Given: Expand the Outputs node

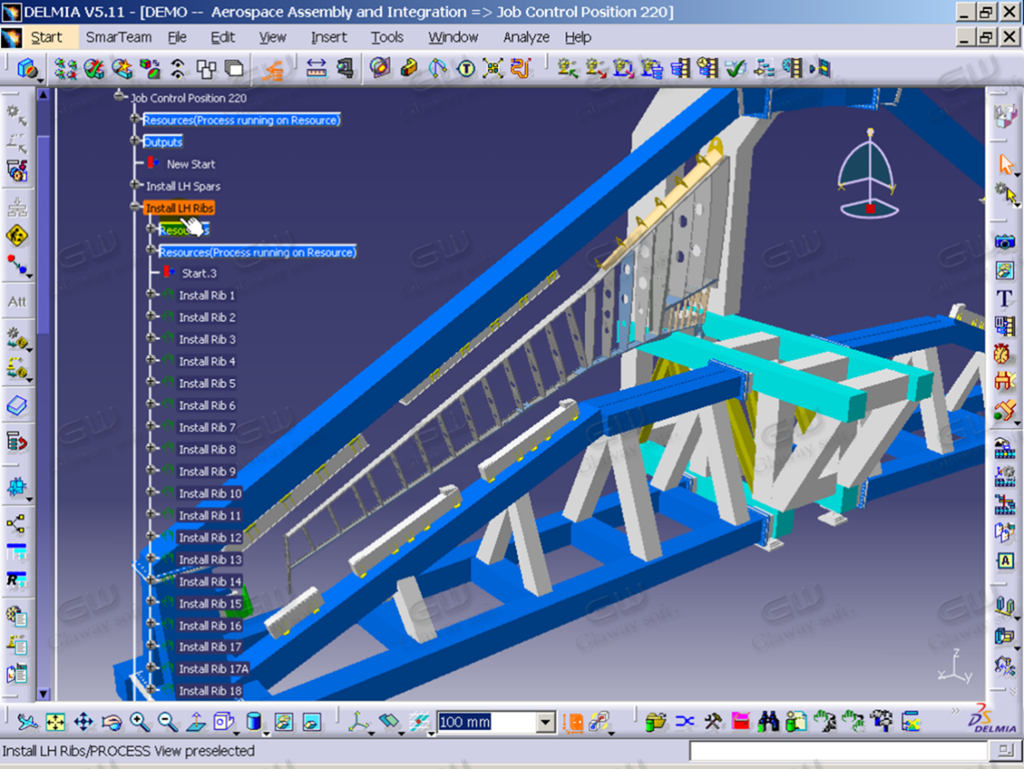Looking at the screenshot, I should pos(136,141).
